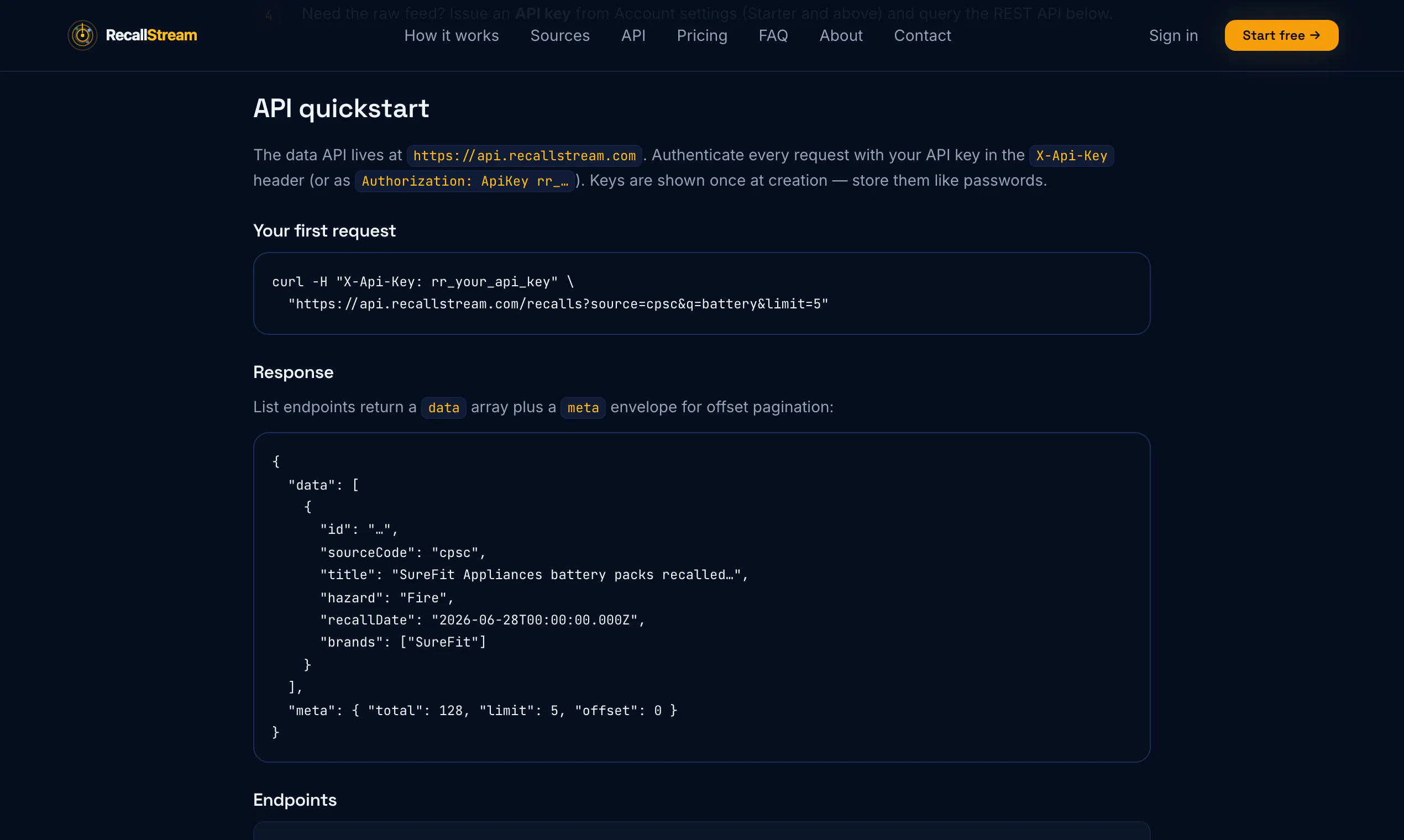Click the Your first request heading
Viewport: 1404px width, 840px height.
coord(324,231)
